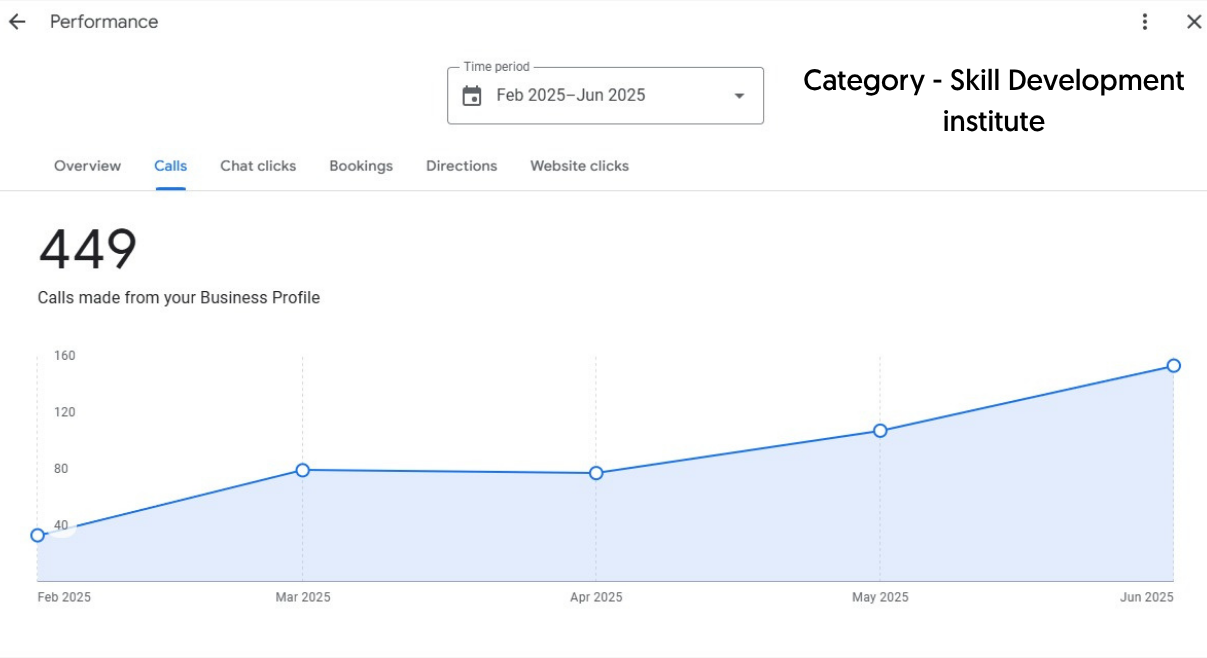1207x658 pixels.
Task: Click the Performance page title
Action: (104, 22)
